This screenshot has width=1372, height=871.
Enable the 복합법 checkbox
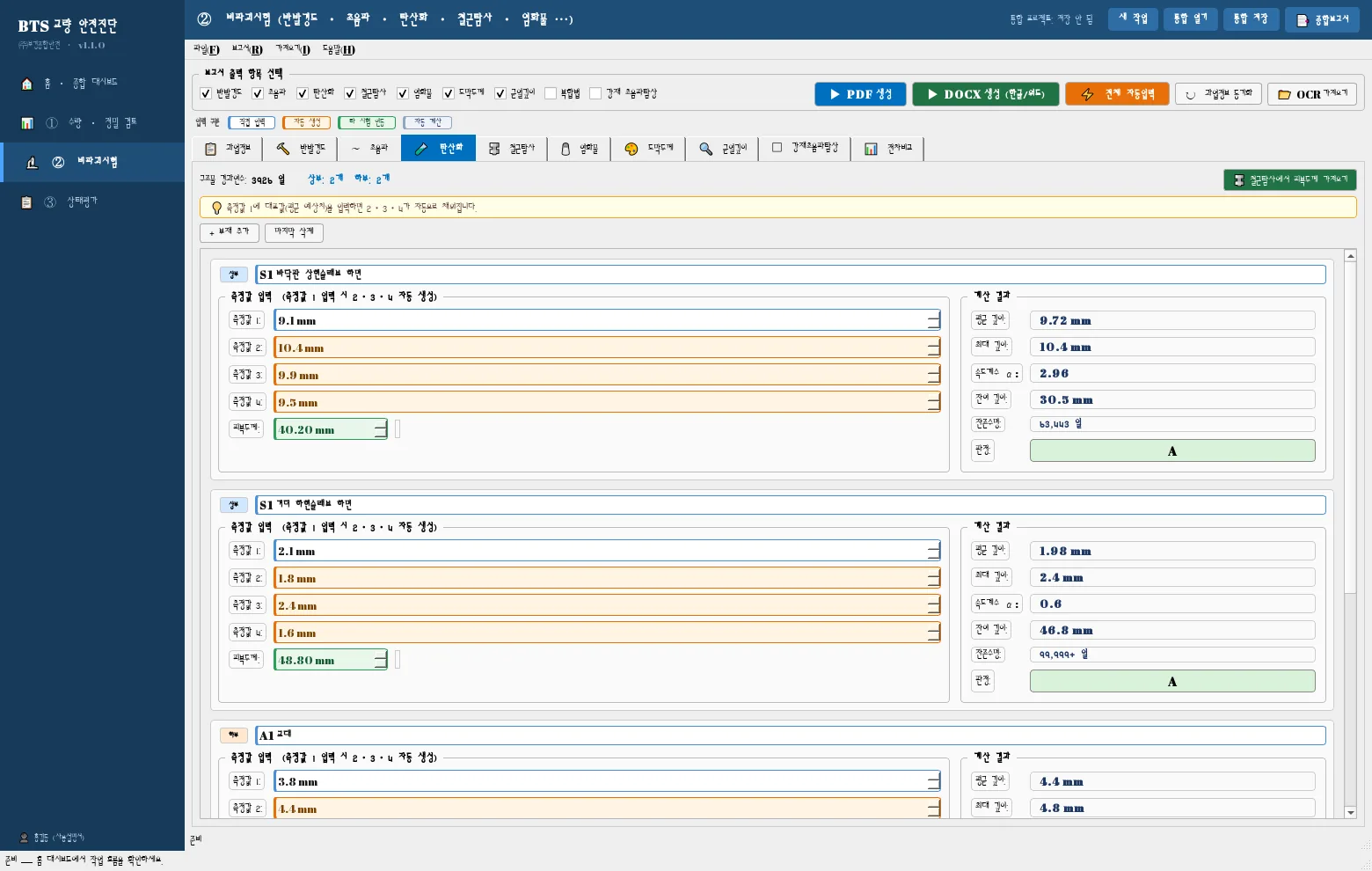tap(551, 93)
